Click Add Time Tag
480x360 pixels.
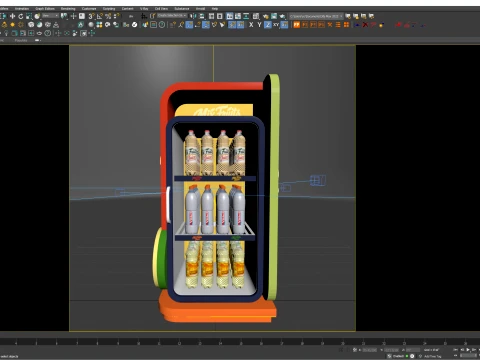[433, 356]
